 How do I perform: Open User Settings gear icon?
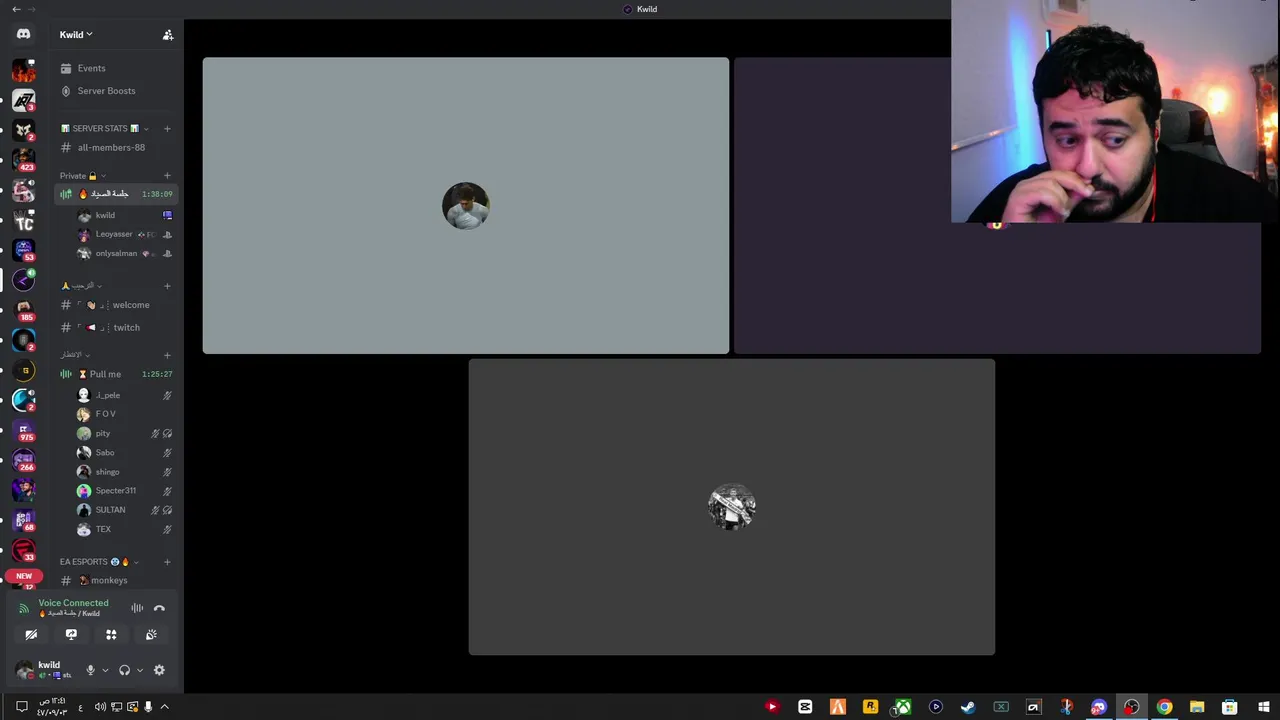[159, 670]
